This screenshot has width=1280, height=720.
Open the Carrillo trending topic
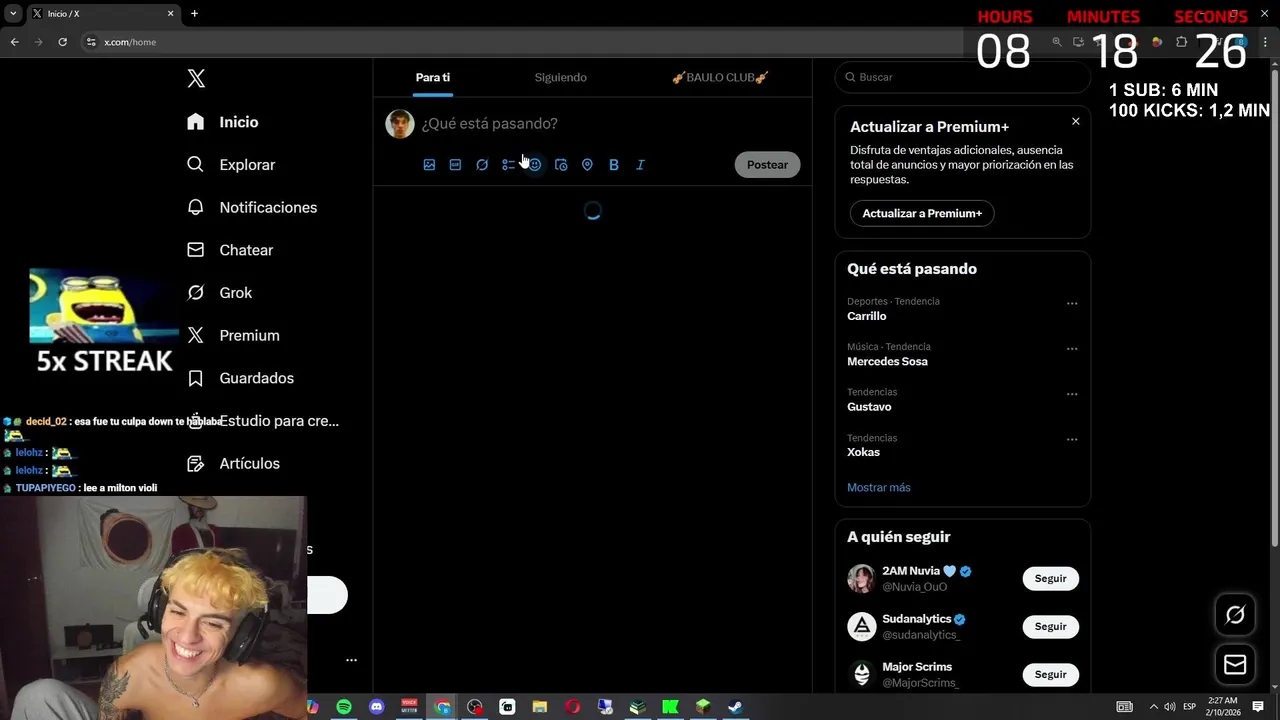(x=866, y=316)
